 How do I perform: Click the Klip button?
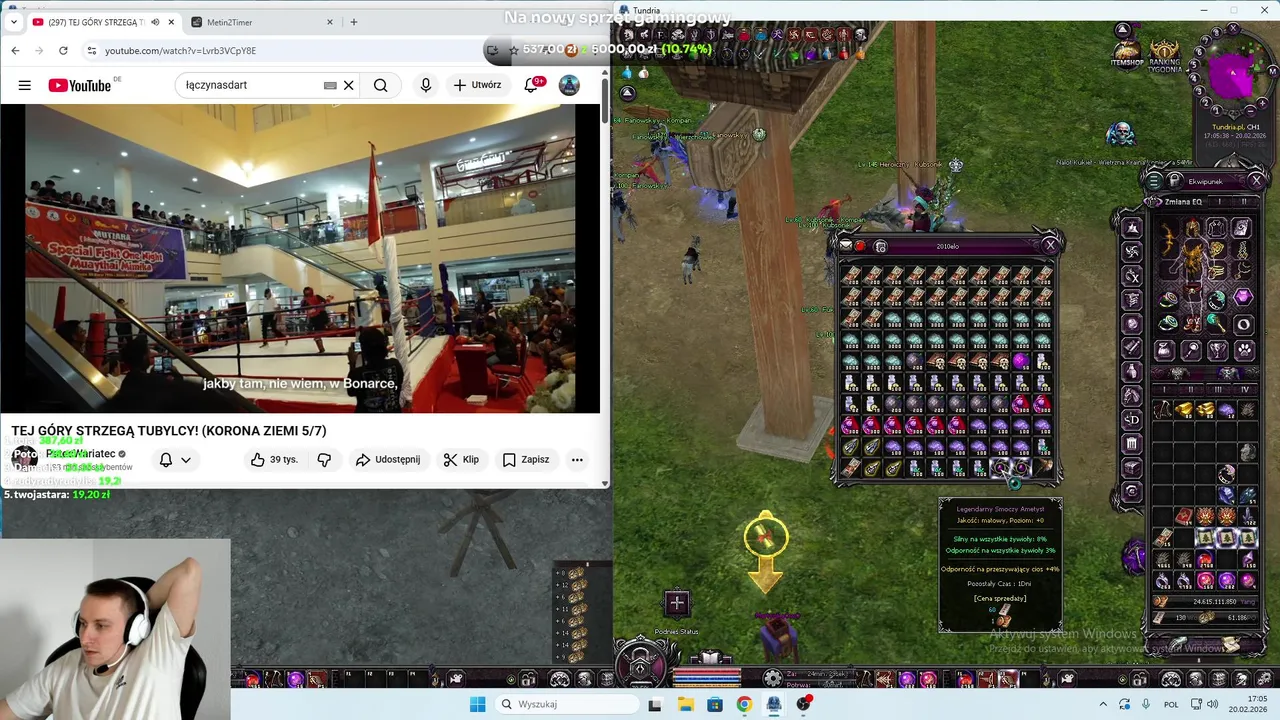[x=461, y=460]
